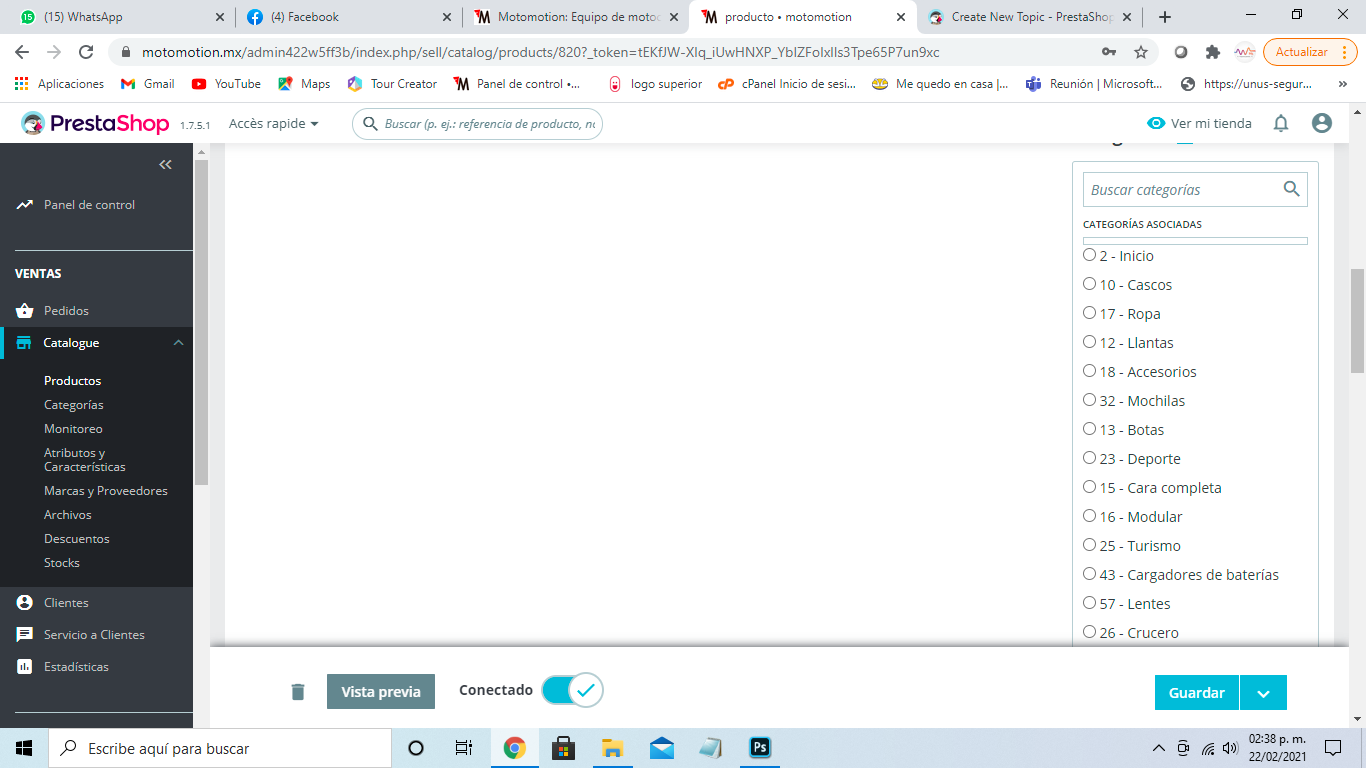Image resolution: width=1366 pixels, height=768 pixels.
Task: Reload the page in Chrome
Action: click(86, 52)
